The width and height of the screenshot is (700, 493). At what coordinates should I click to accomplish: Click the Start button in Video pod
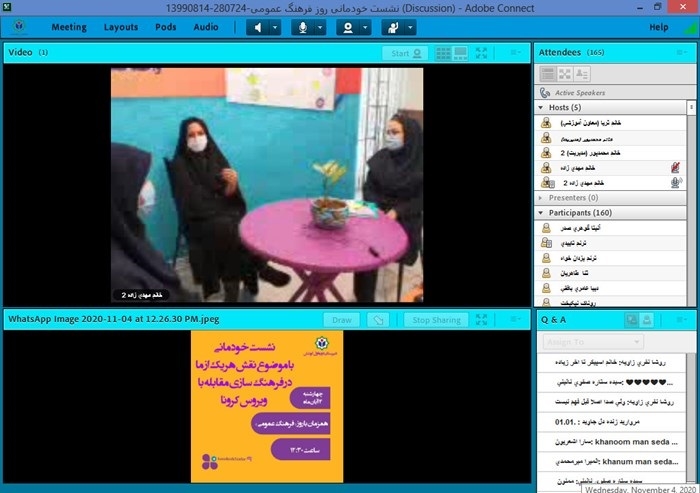405,53
